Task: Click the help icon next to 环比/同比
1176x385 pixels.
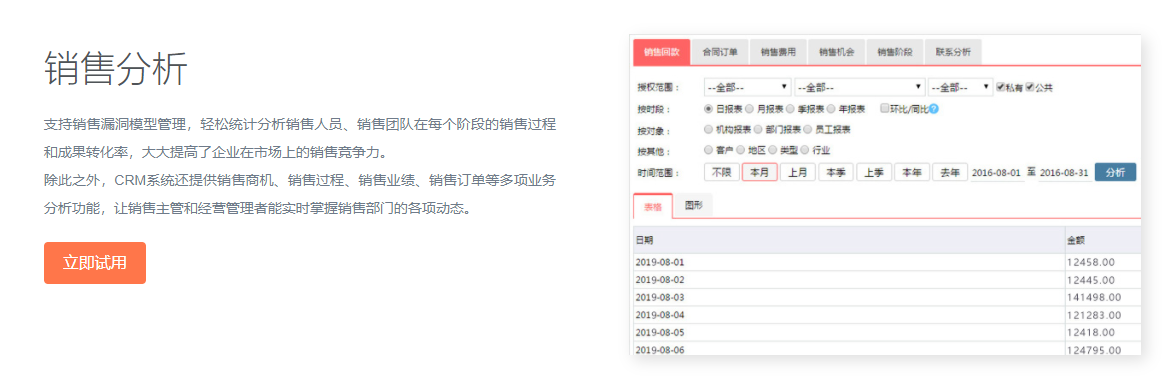Action: 934,109
